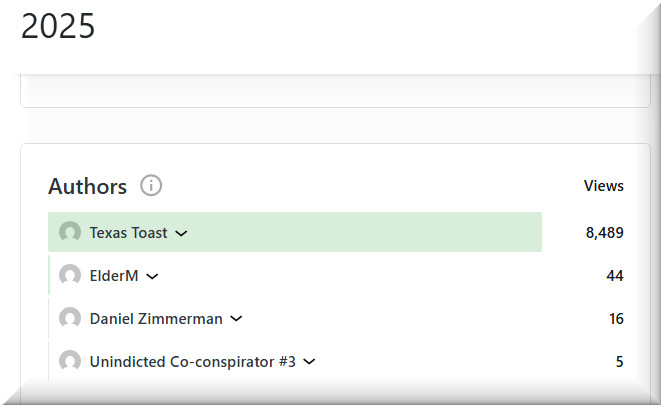This screenshot has height=405, width=661.
Task: Click the 5 views value in last row
Action: (x=619, y=362)
